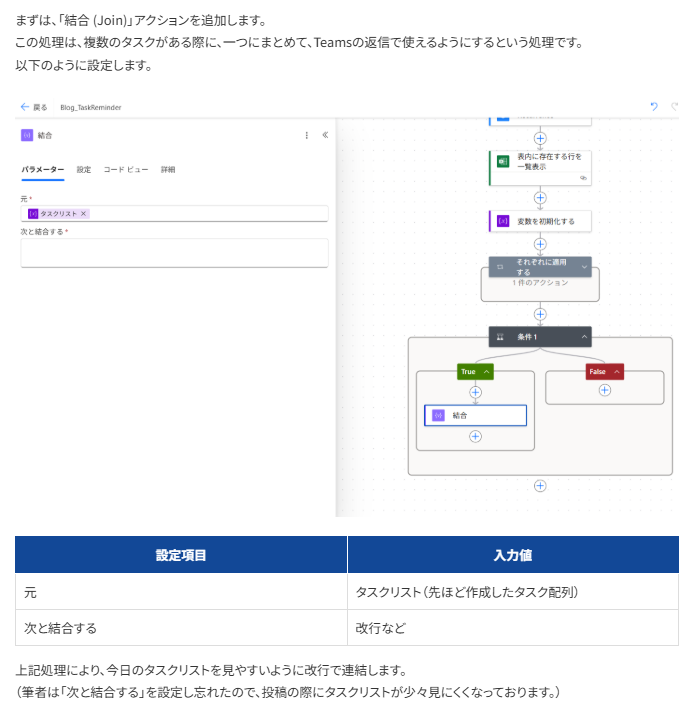Open the three-dot menu of 結合 panel
Viewport: 695px width, 704px height.
point(307,135)
